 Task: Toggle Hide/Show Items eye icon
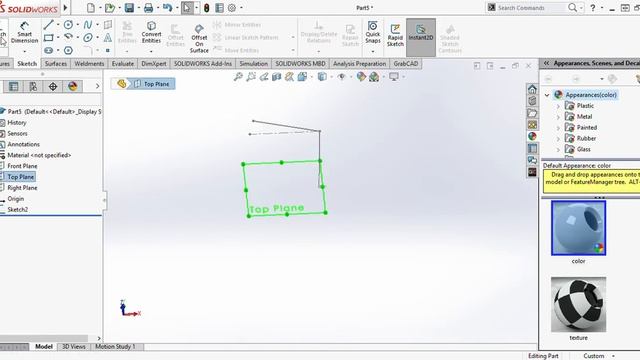tap(342, 76)
